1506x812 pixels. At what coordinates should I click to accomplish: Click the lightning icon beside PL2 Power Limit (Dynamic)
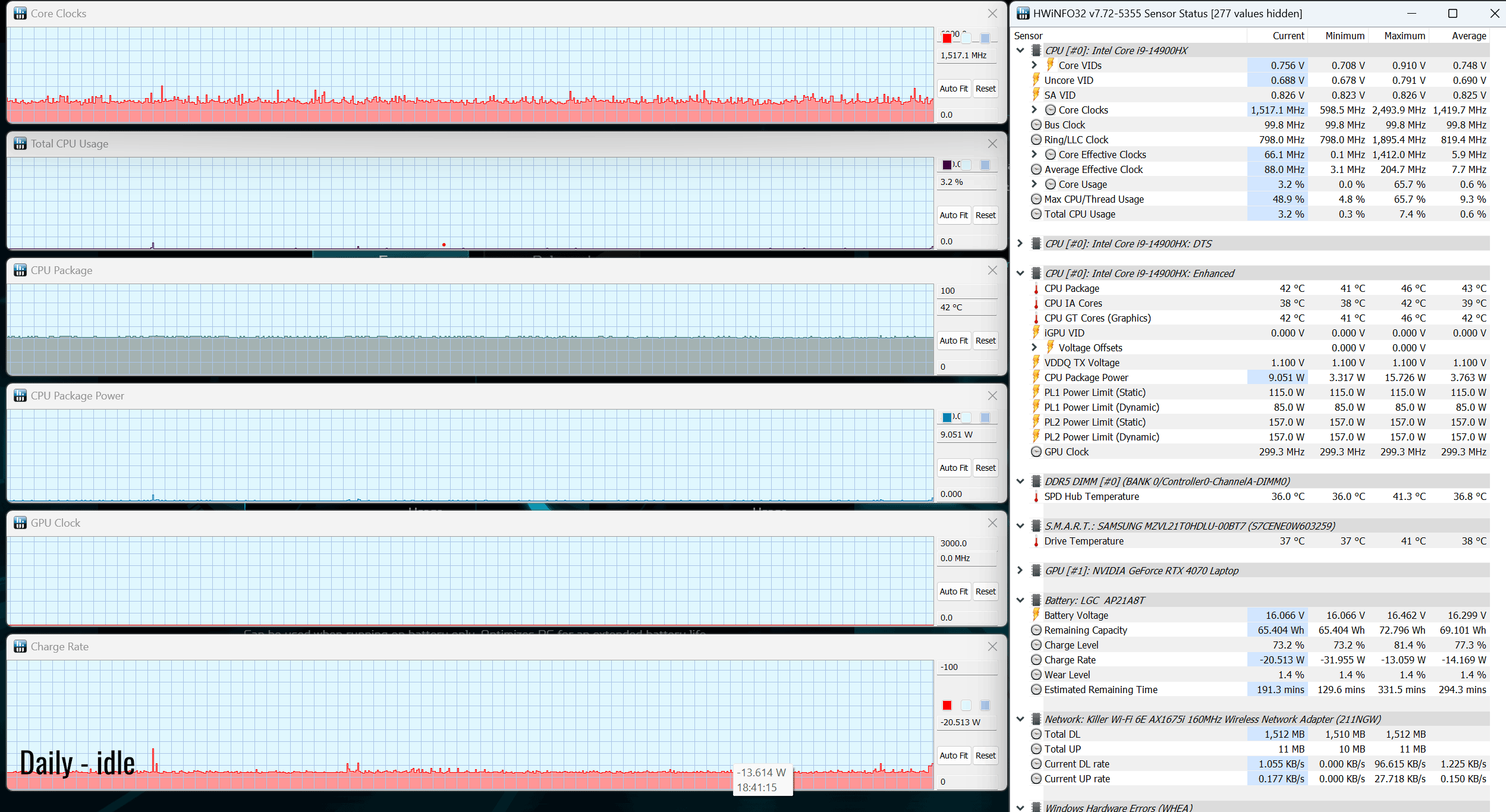1036,436
